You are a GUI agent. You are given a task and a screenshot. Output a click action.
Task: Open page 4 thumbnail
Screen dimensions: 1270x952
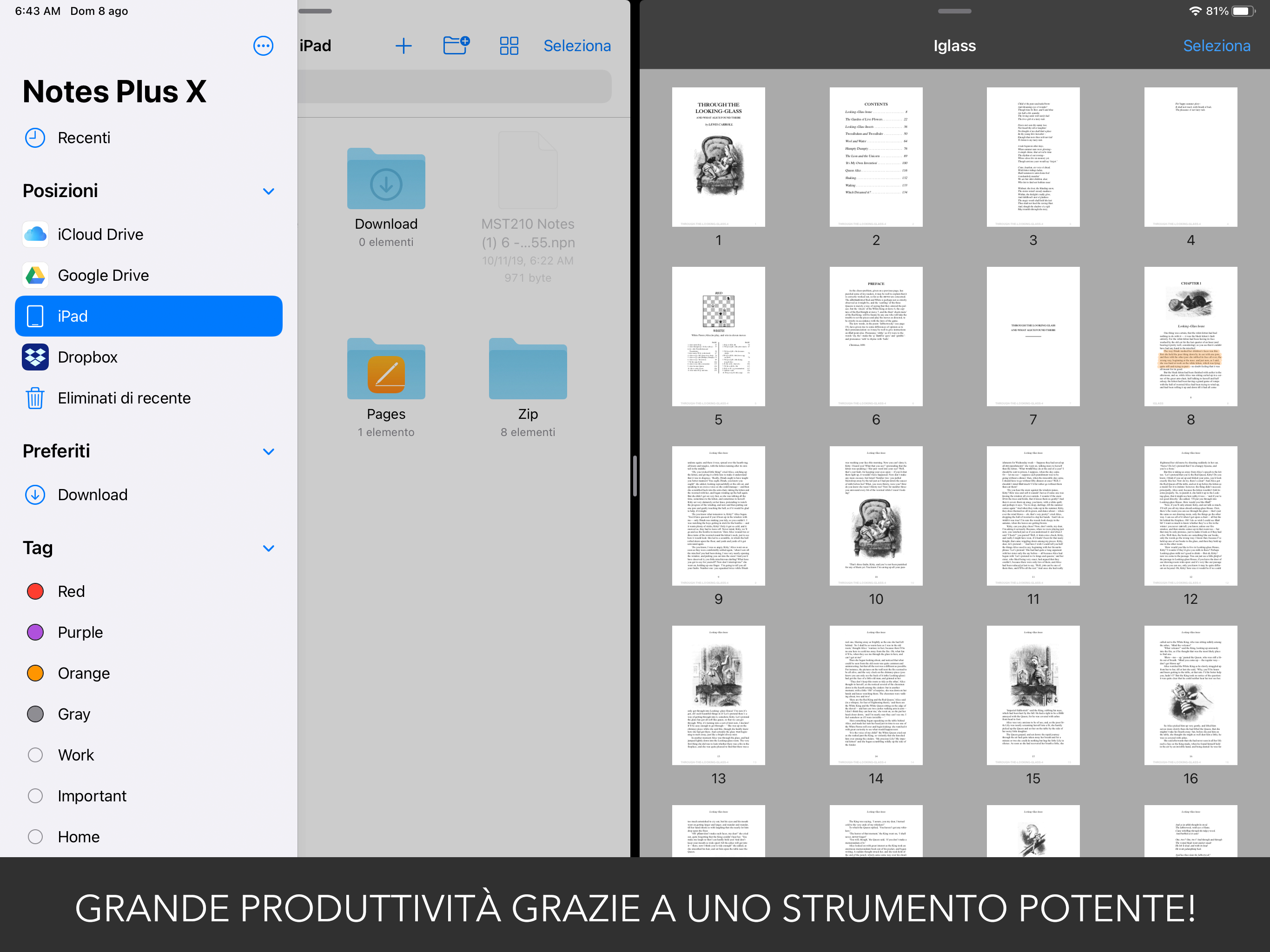point(1190,157)
